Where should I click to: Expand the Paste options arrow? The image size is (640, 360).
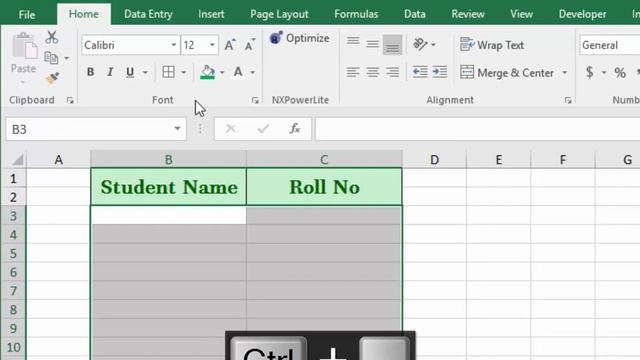click(x=23, y=83)
